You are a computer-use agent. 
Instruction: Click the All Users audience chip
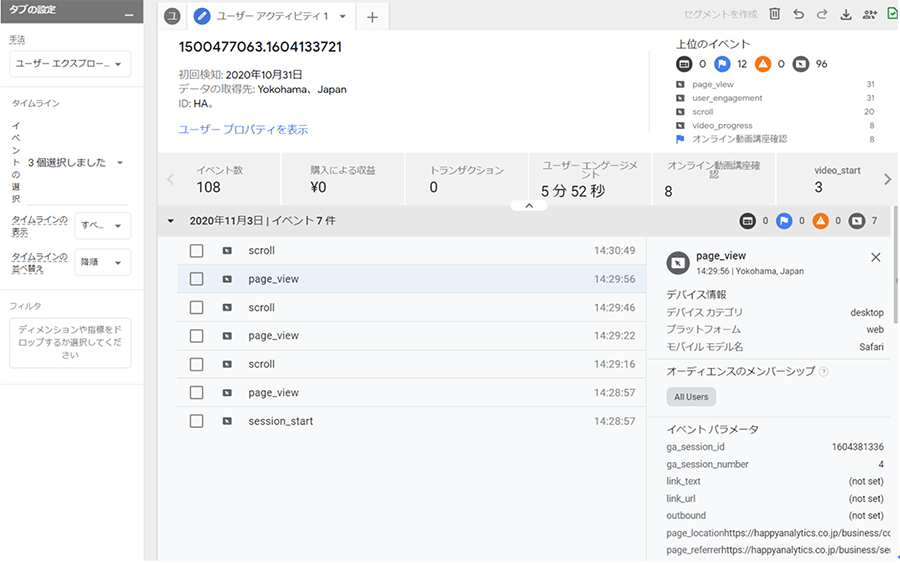[x=691, y=397]
